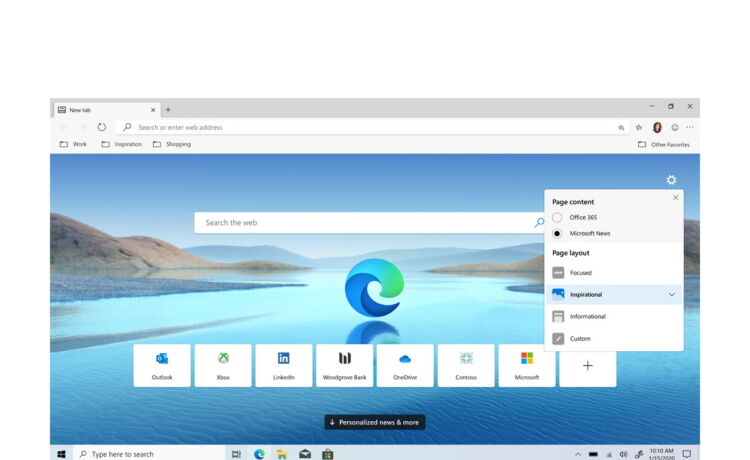Open the Favorites hub icon
Viewport: 750px width, 460px height.
coord(639,128)
